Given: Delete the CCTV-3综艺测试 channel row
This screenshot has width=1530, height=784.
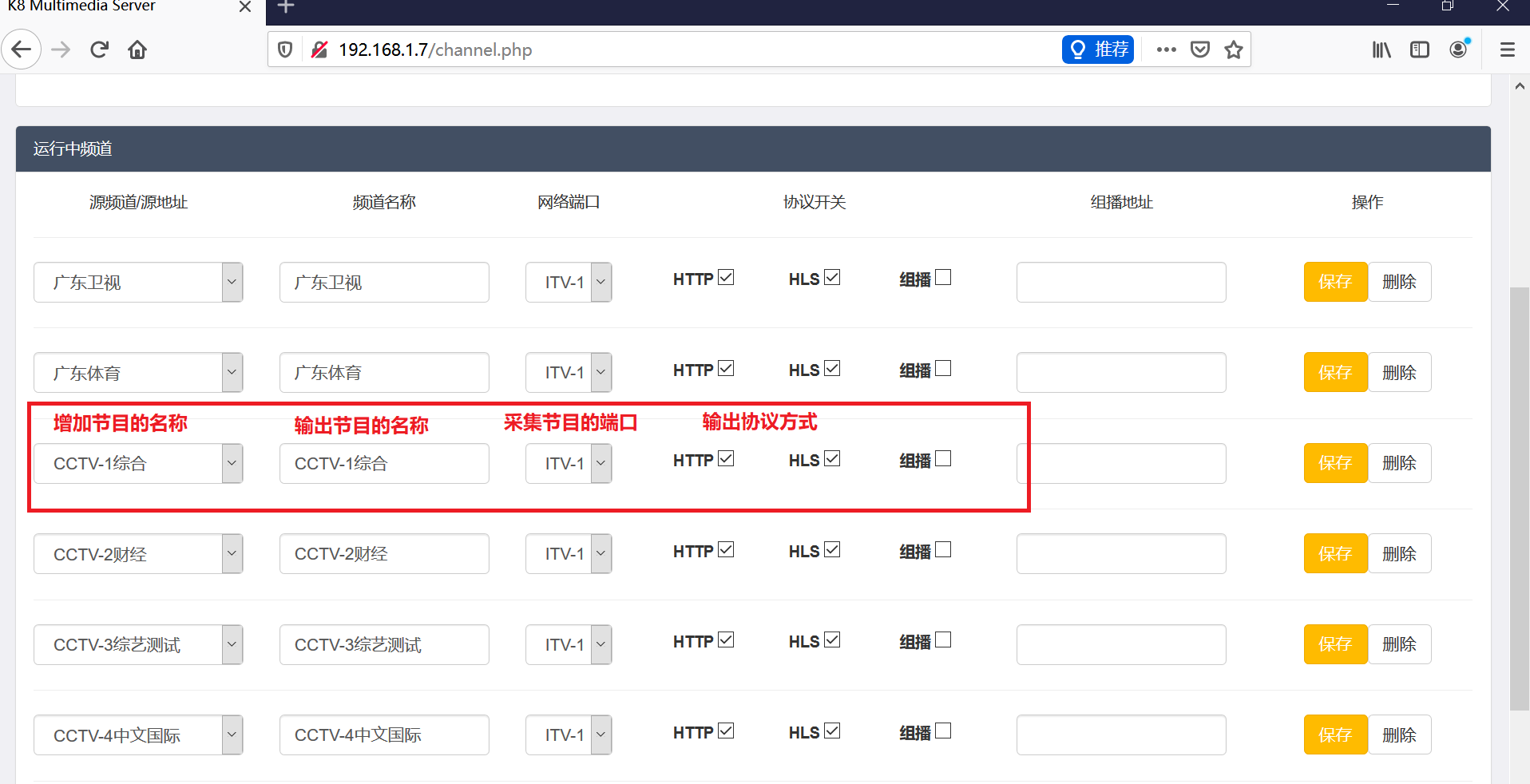Looking at the screenshot, I should [x=1400, y=644].
